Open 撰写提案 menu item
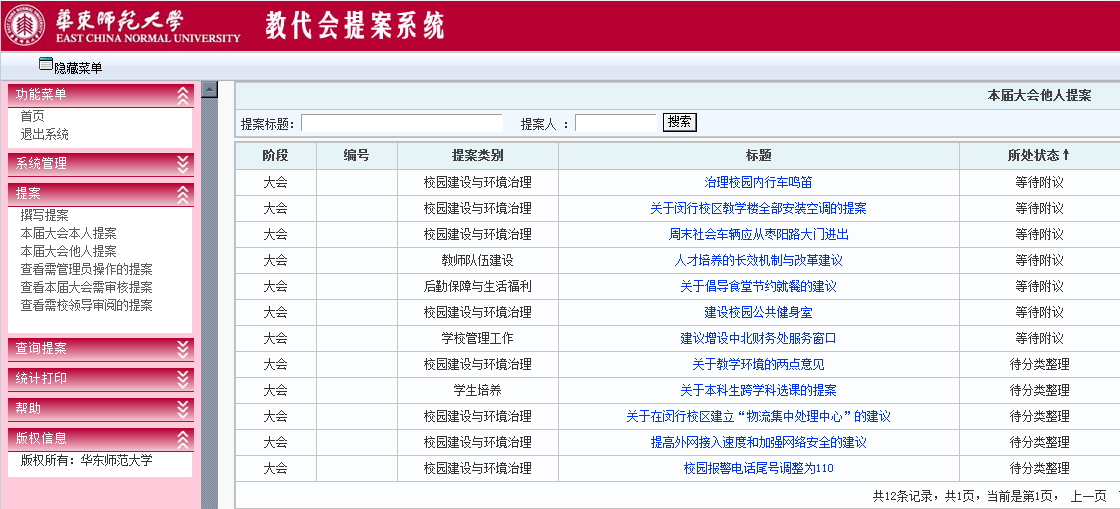Image resolution: width=1120 pixels, height=509 pixels. click(x=44, y=216)
